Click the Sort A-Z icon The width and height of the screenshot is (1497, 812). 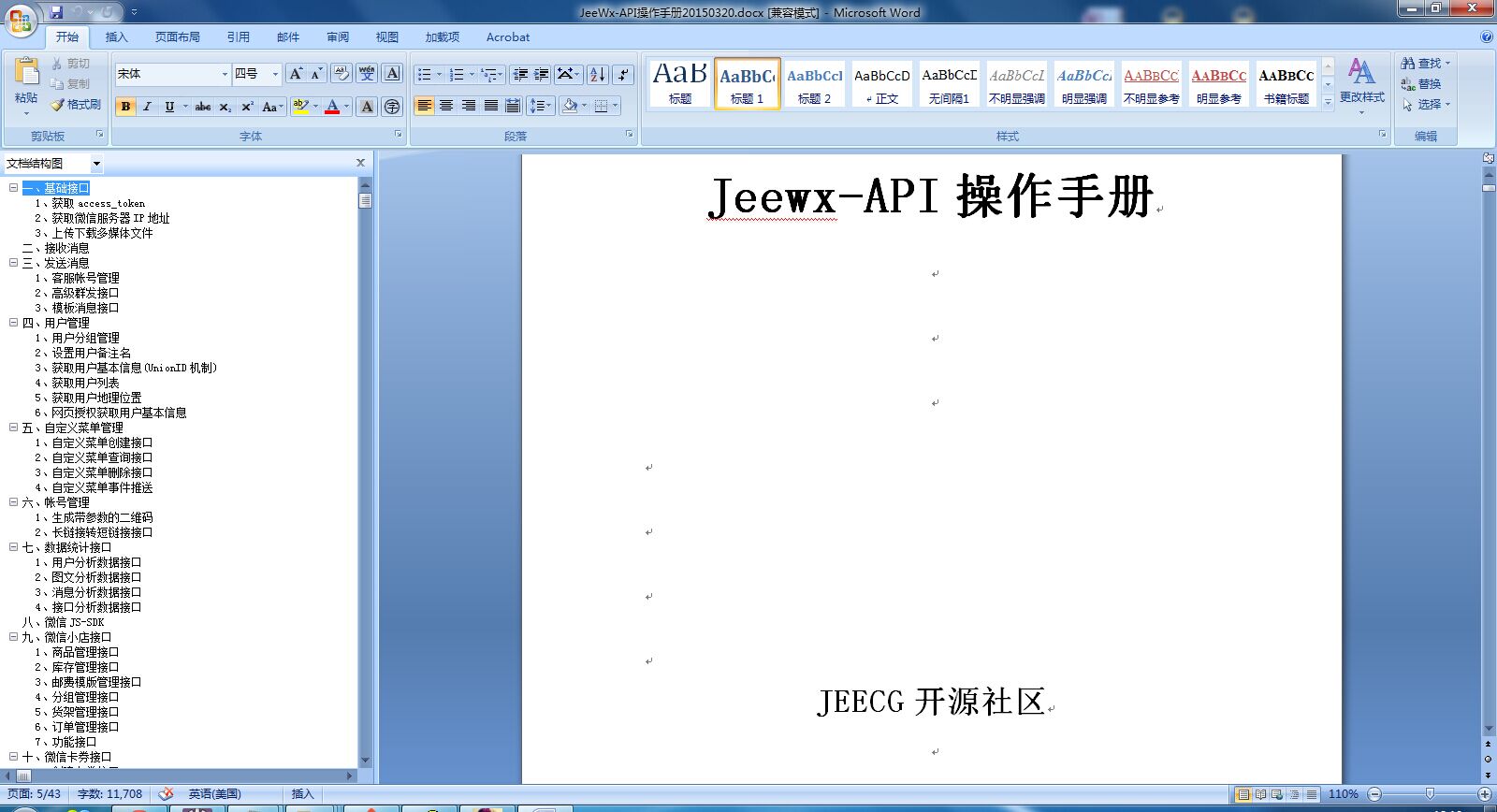tap(597, 74)
